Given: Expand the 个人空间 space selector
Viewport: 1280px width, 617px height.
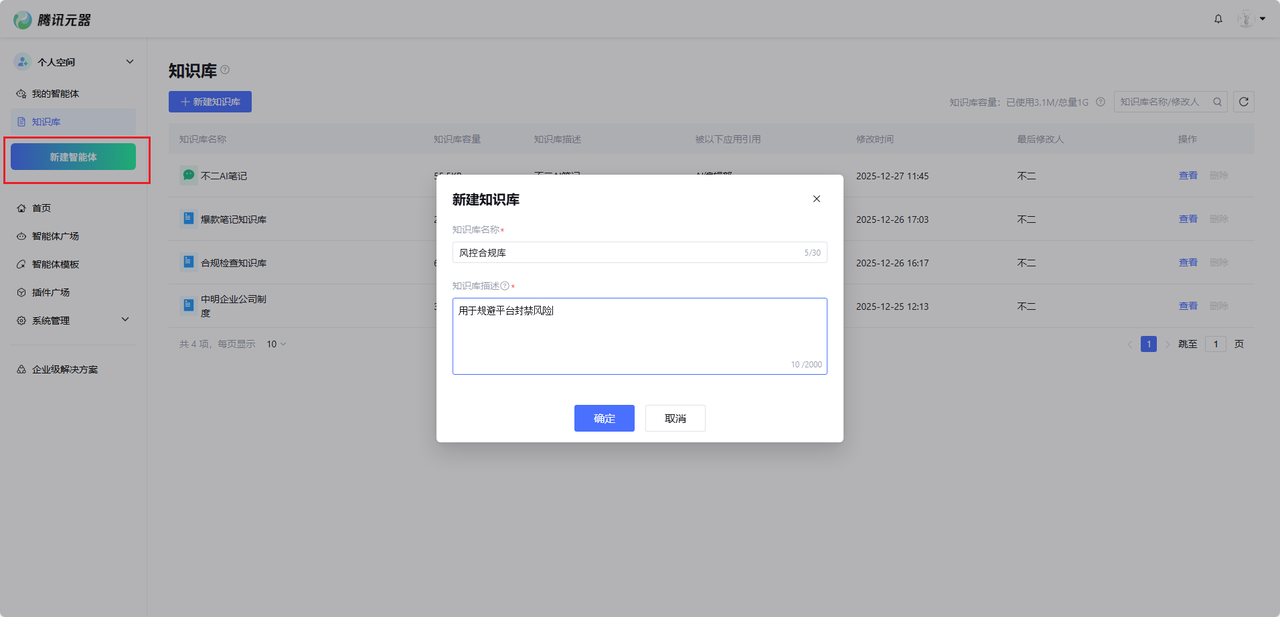Looking at the screenshot, I should 74,62.
